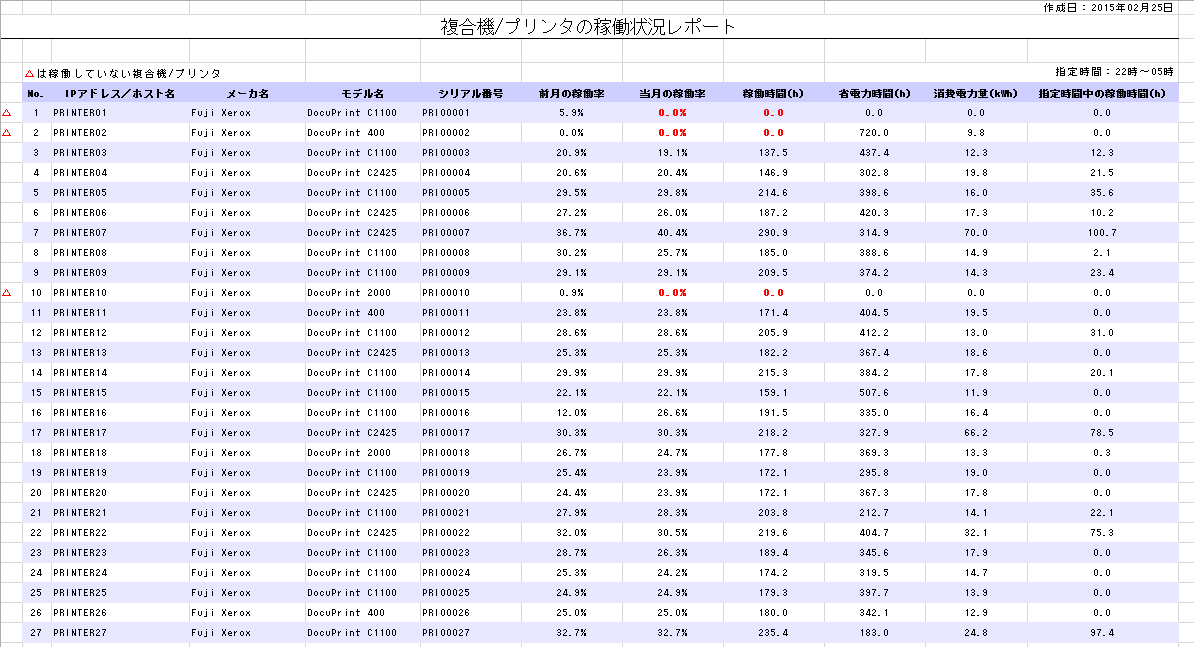Click the red 0.0 operating time for PRINTER02
The image size is (1194, 647).
(773, 132)
